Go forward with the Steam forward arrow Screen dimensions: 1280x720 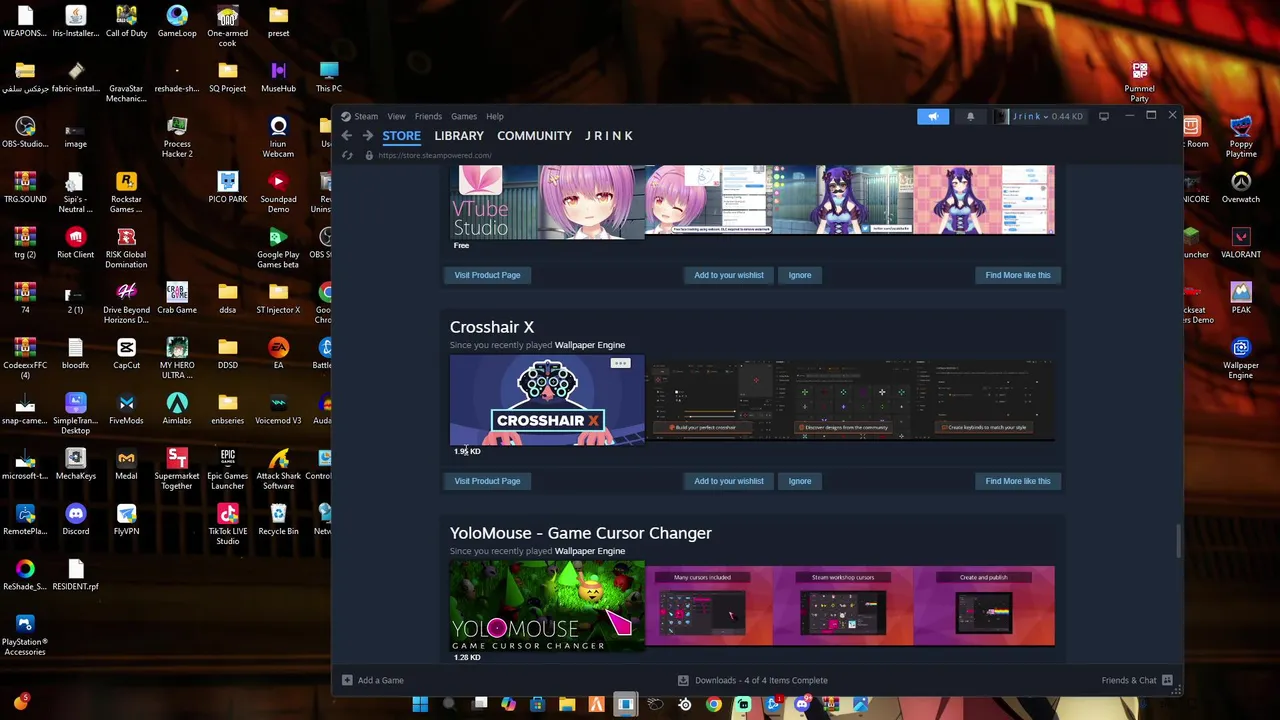tap(367, 136)
